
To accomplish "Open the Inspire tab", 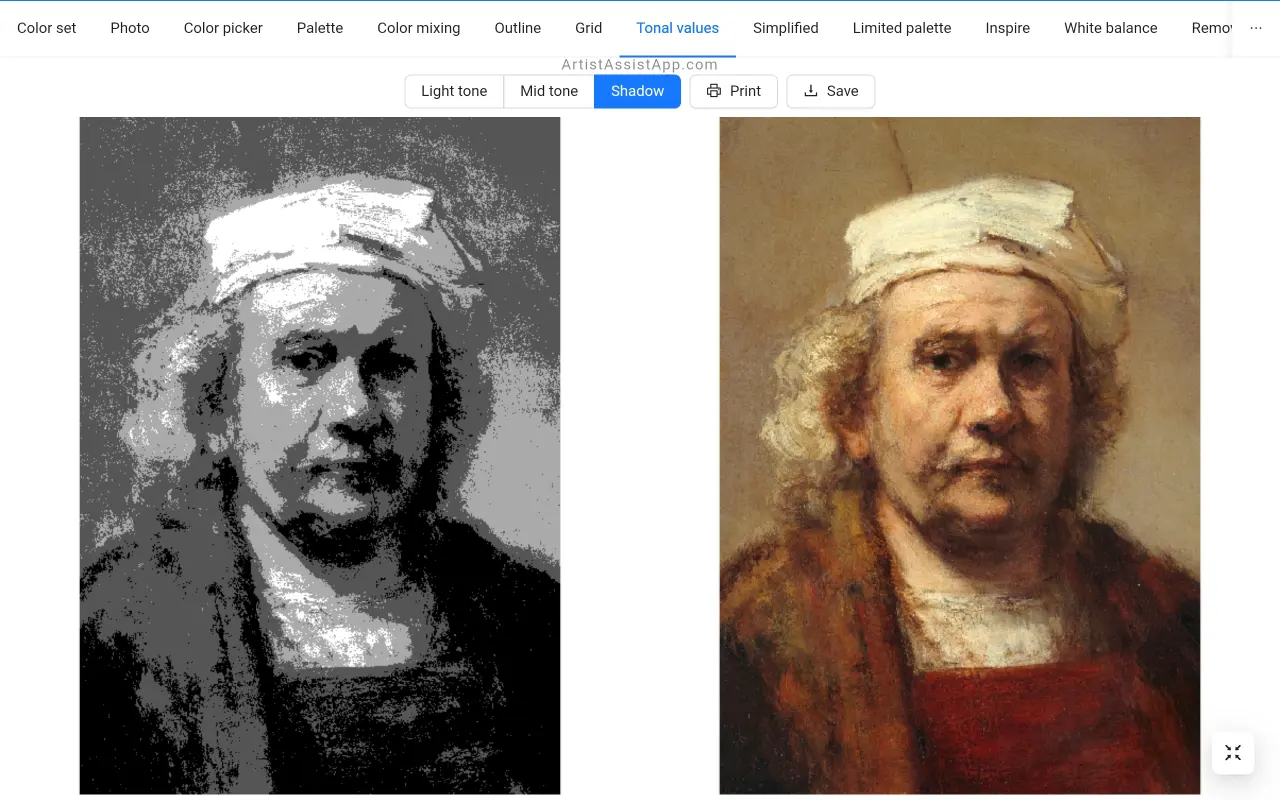I will pos(1008,28).
